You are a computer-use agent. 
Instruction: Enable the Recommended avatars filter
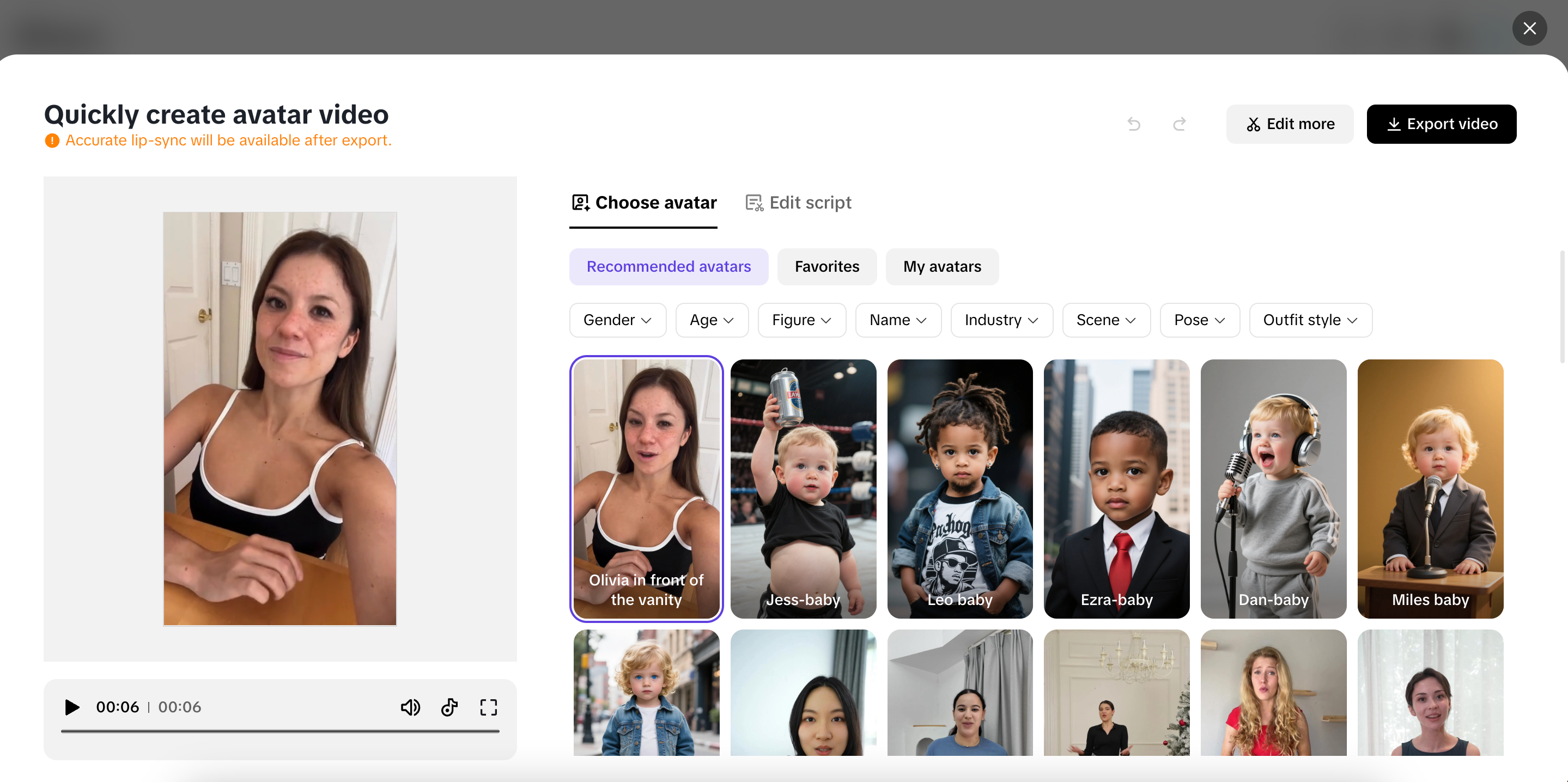click(x=668, y=266)
